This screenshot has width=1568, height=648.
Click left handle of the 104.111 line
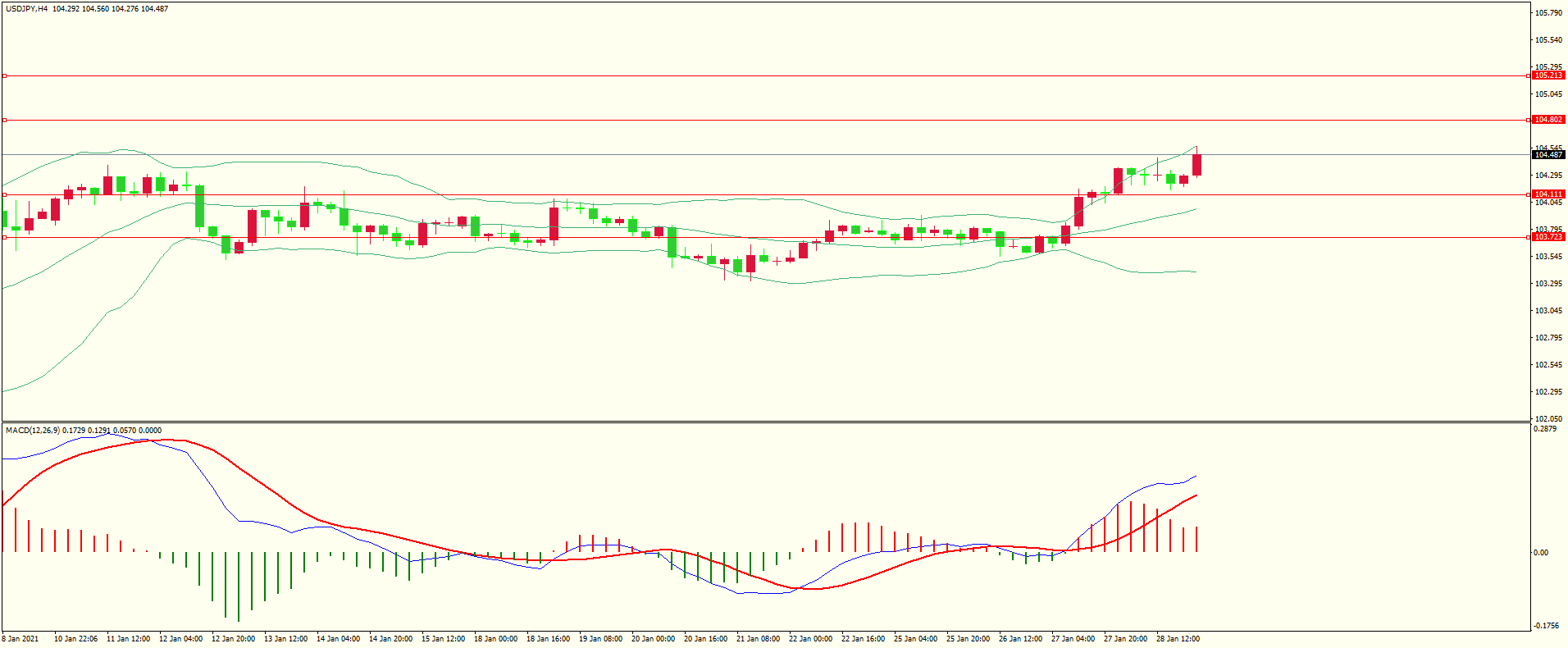[x=4, y=194]
